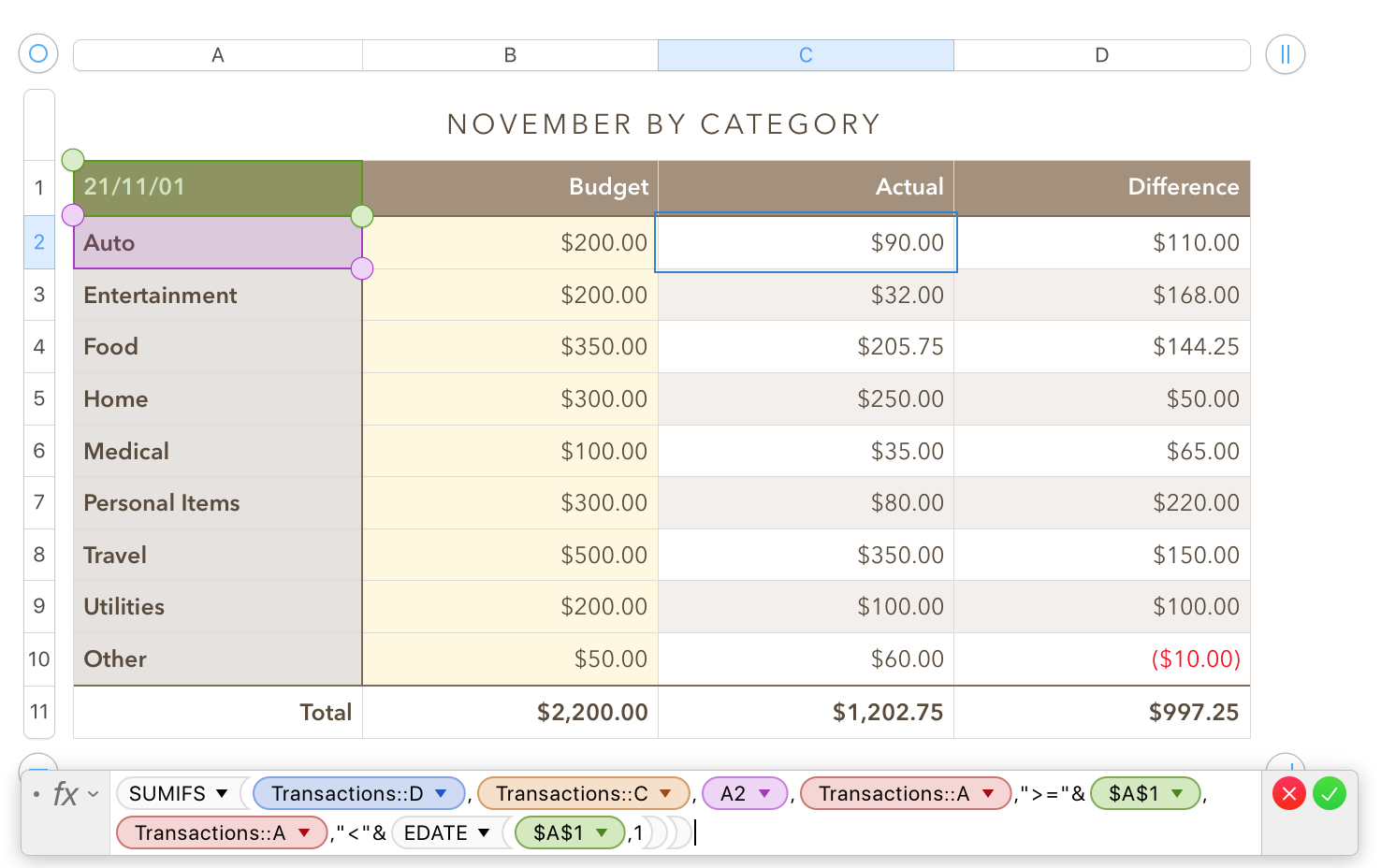Click the green handle at A1's bottom-right corner

coord(362,216)
